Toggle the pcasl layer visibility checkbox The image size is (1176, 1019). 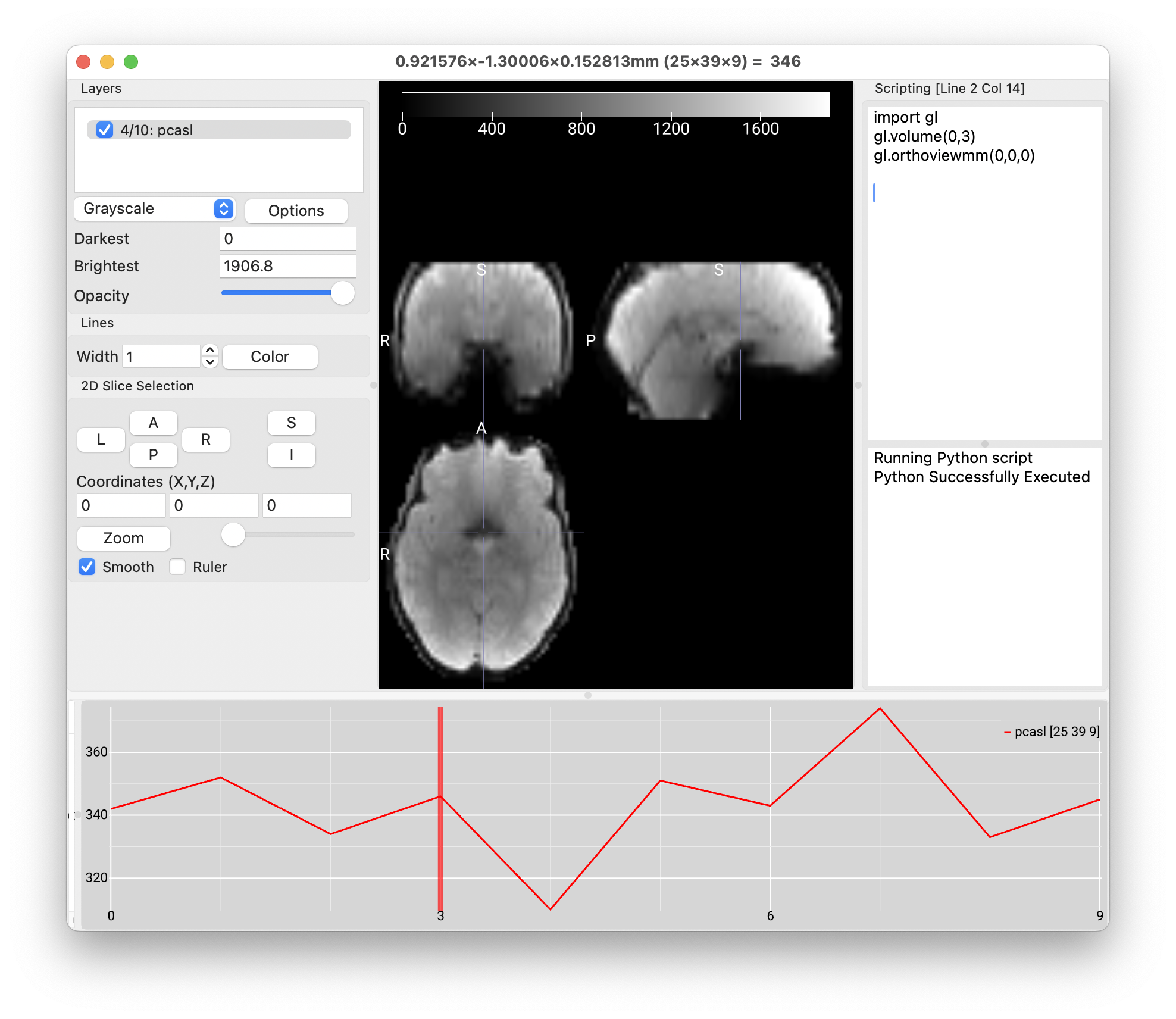pyautogui.click(x=105, y=130)
